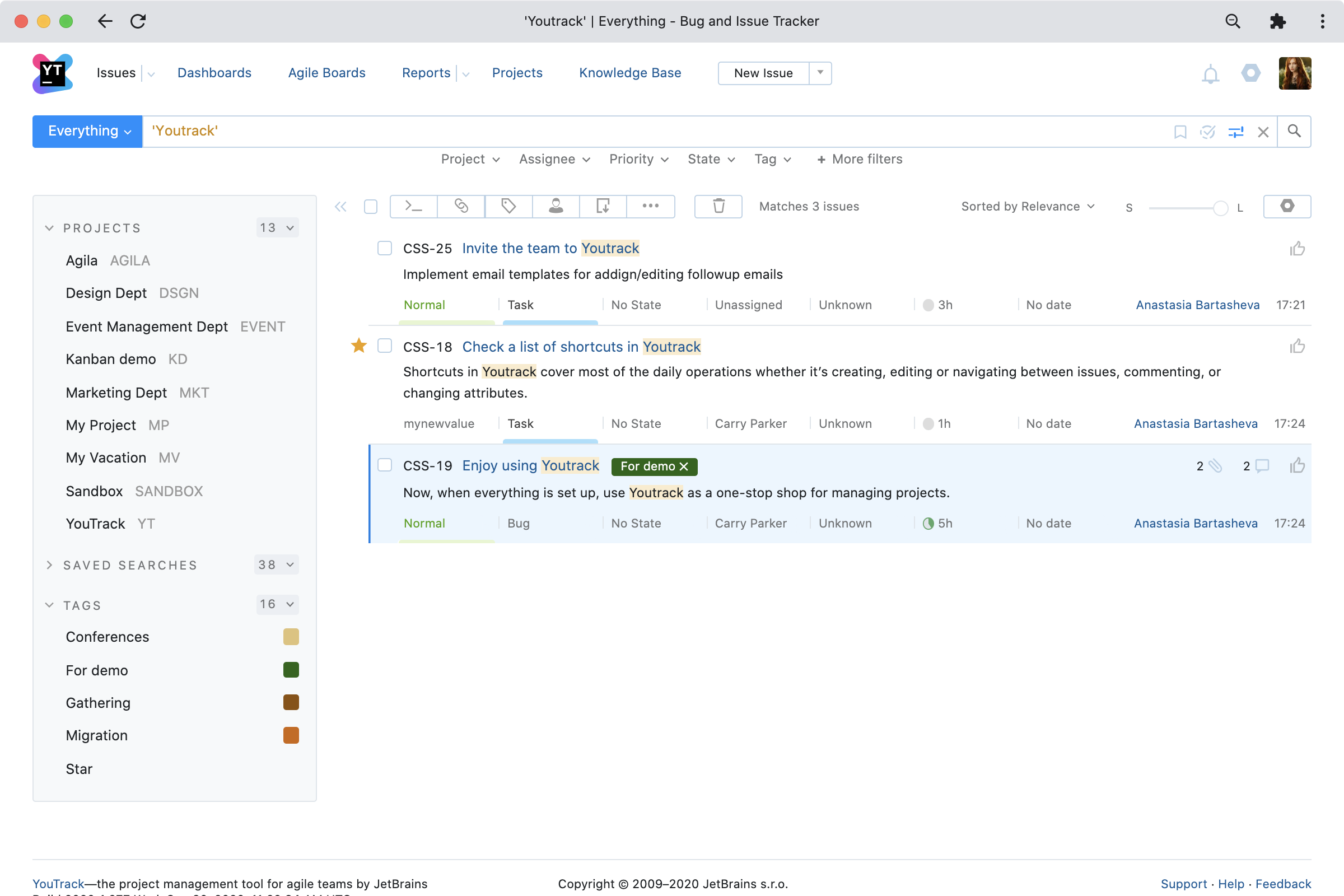Click the notifications bell icon

1210,74
